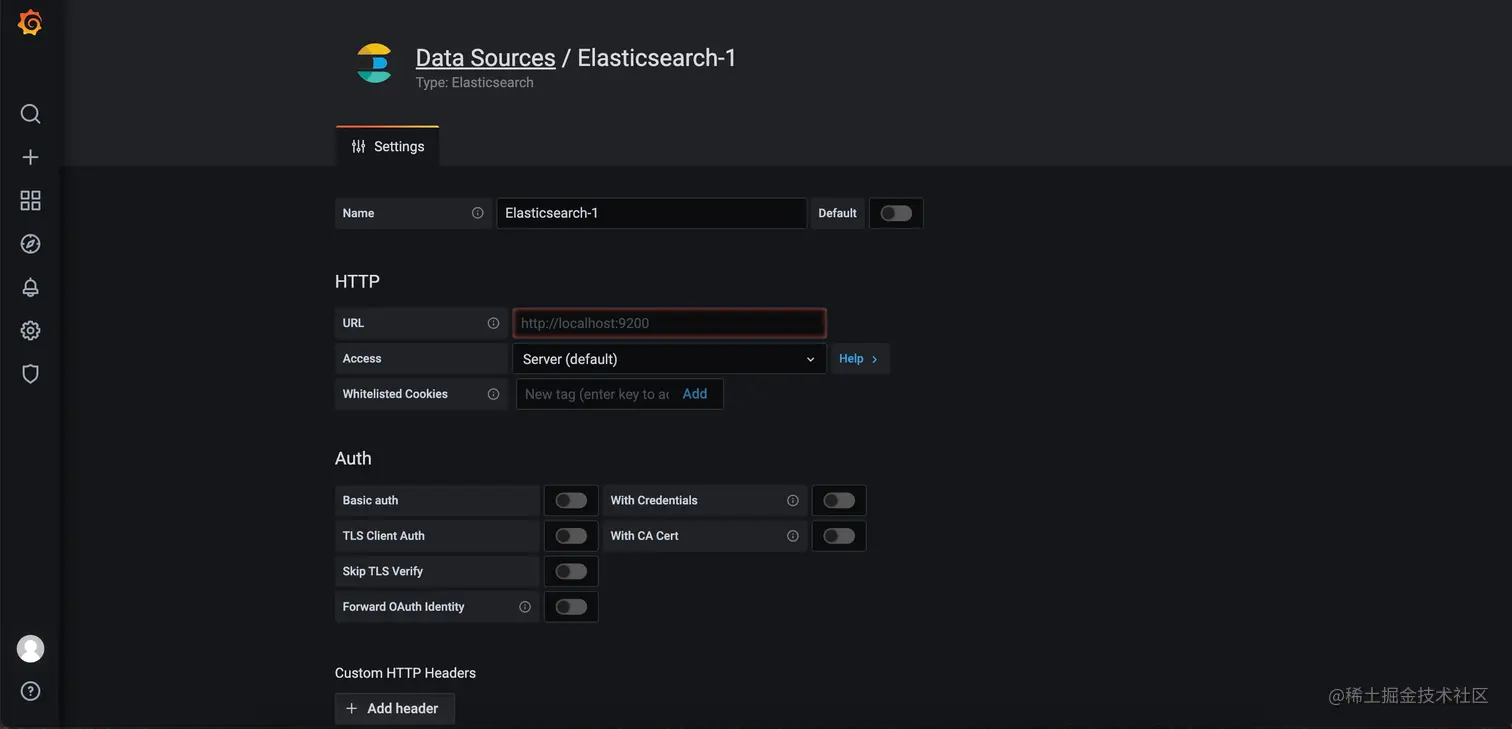Open the search magnifier in sidebar
Viewport: 1512px width, 729px height.
(x=30, y=114)
